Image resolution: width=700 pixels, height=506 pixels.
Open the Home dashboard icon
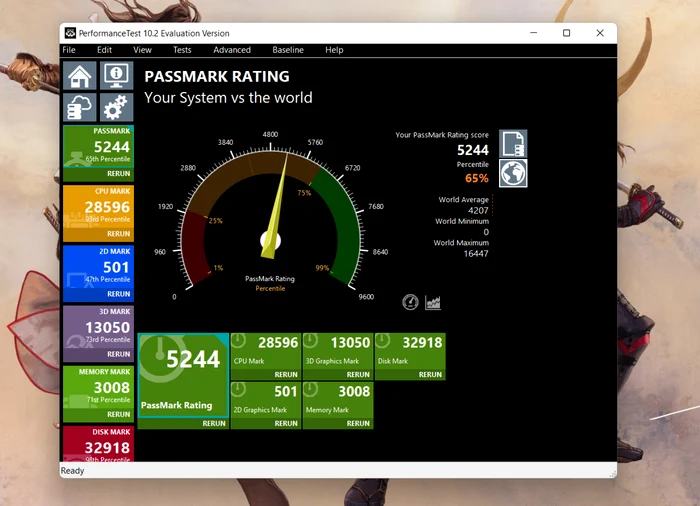tap(79, 76)
